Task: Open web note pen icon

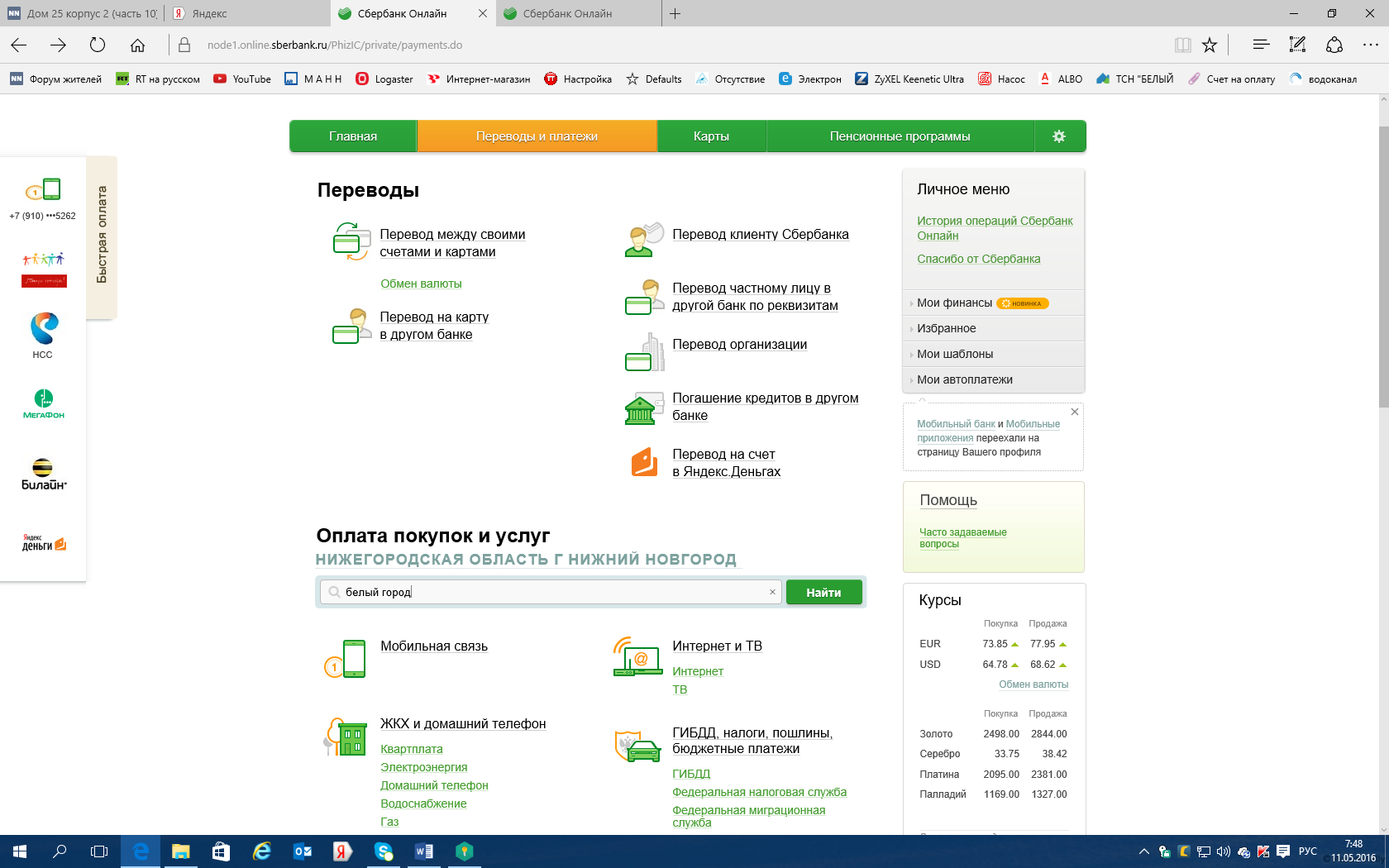Action: [x=1297, y=45]
